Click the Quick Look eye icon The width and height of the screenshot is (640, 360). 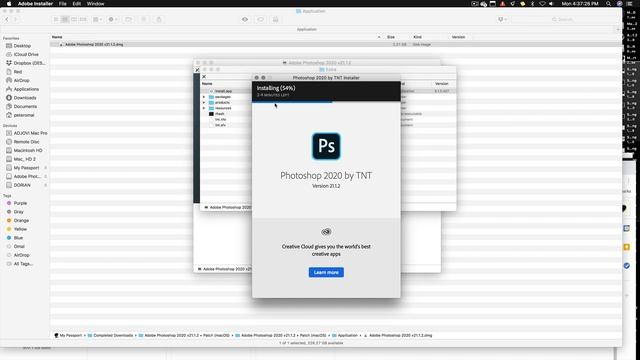point(245,19)
